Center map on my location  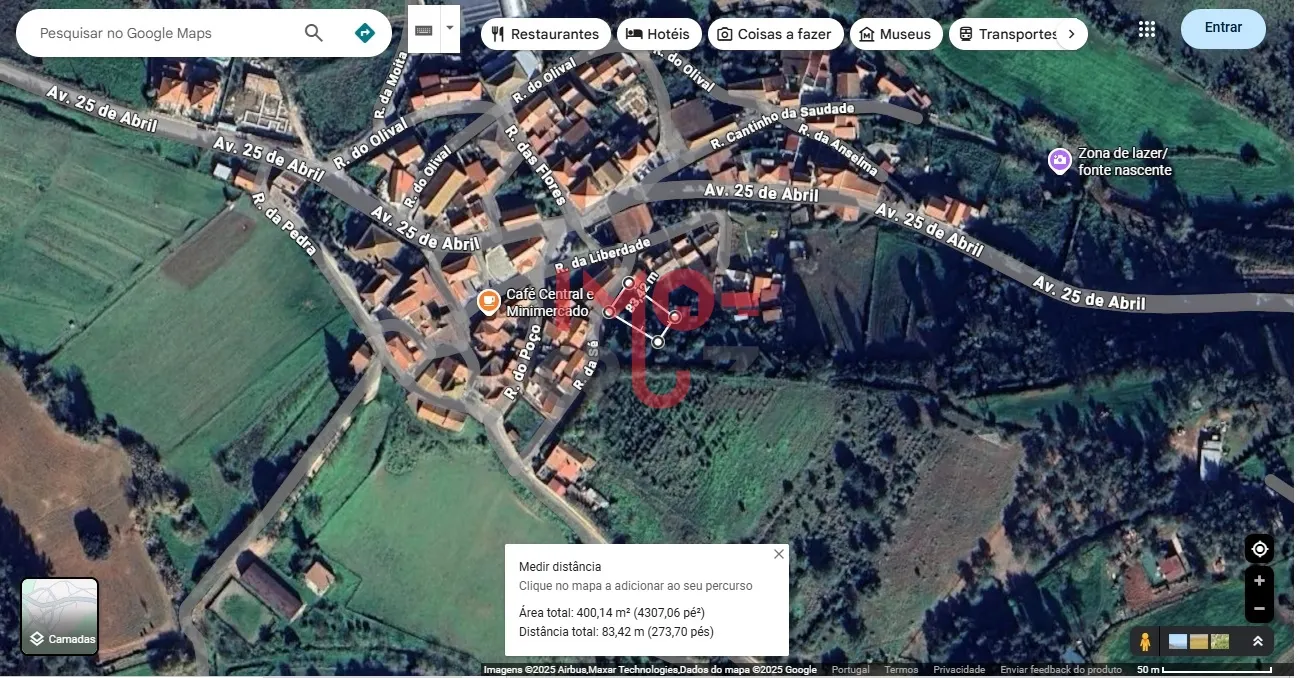1259,549
